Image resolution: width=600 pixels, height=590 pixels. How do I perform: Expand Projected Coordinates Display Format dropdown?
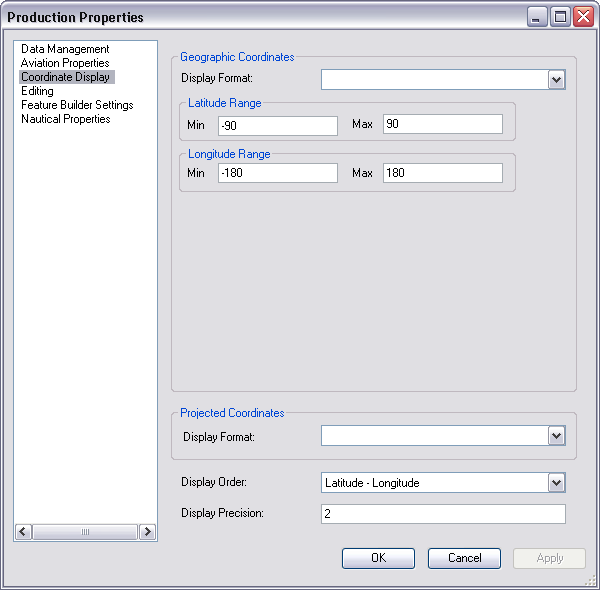point(557,436)
